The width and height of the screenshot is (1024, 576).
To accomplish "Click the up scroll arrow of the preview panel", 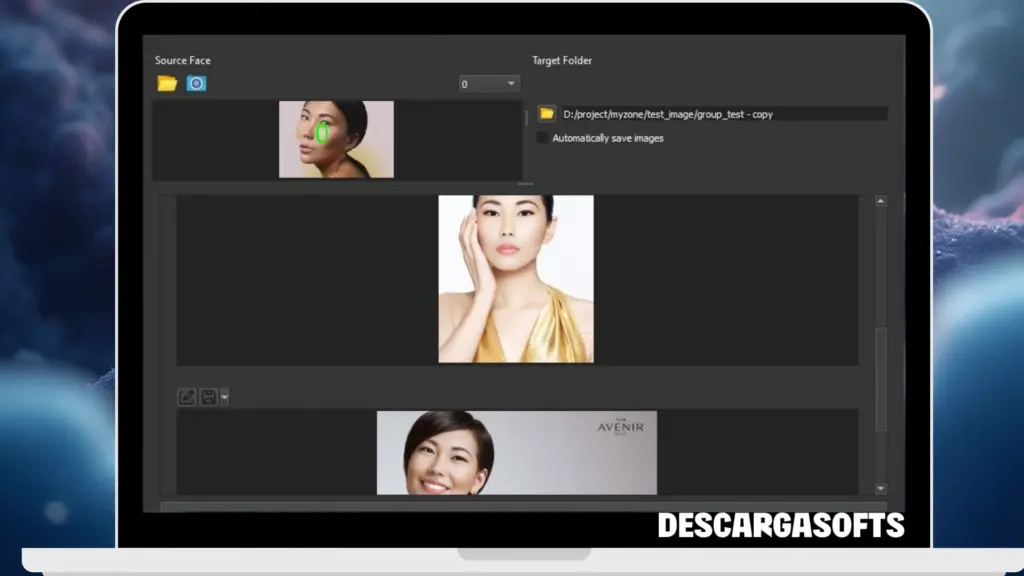I will pos(881,200).
